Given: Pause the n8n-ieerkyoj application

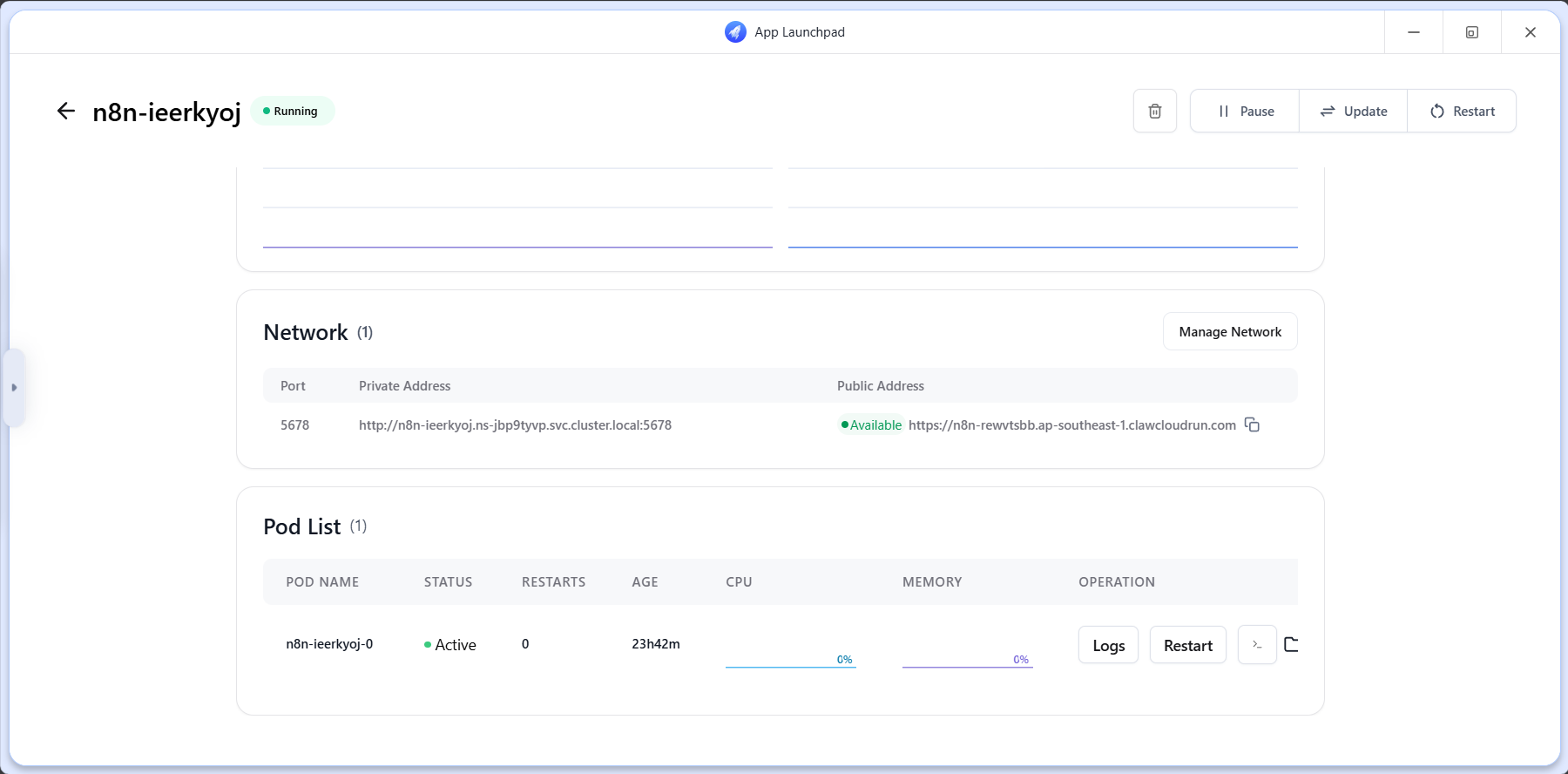Looking at the screenshot, I should click(x=1245, y=111).
